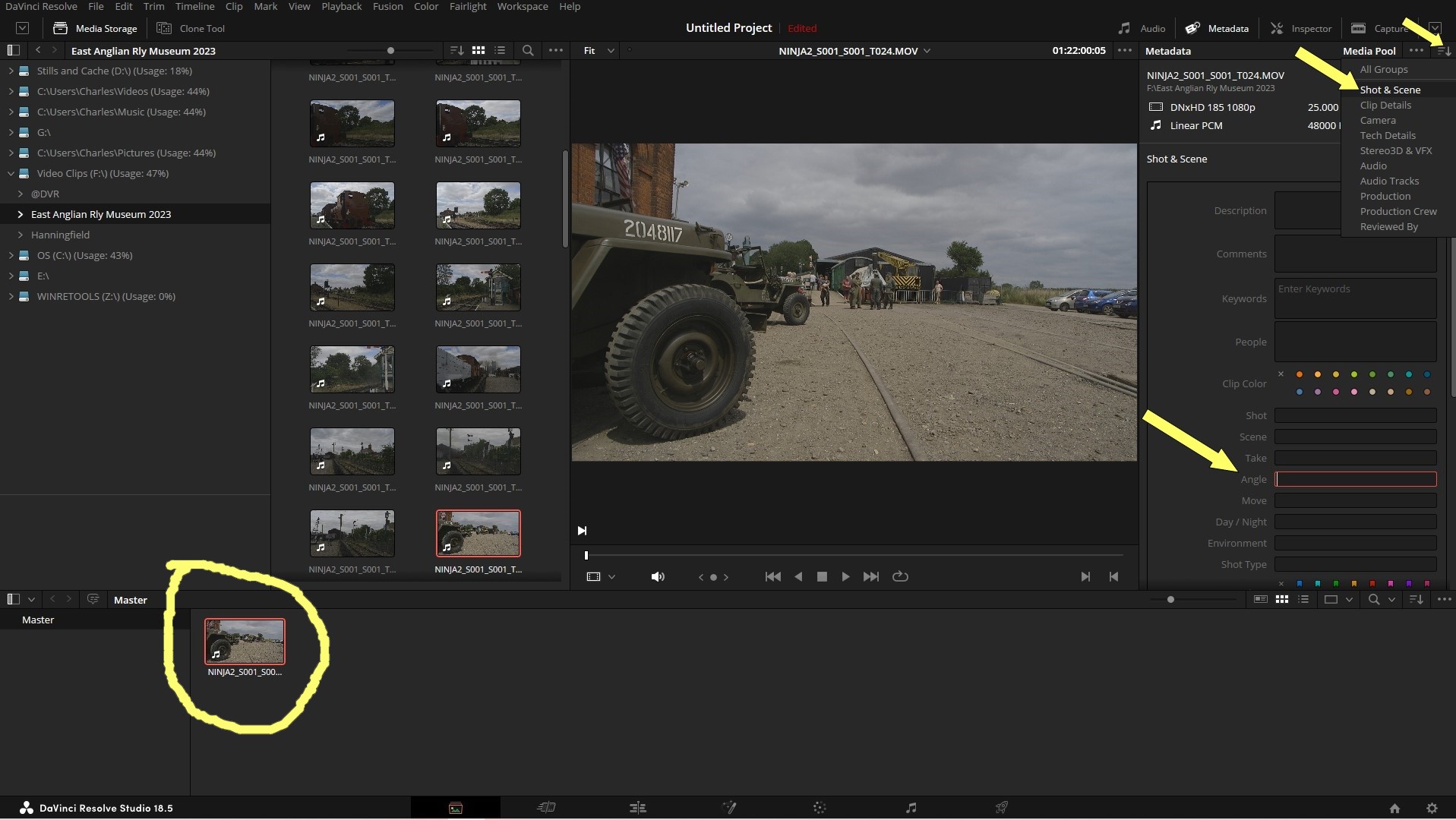
Task: Jump to first frame in viewer
Action: click(x=773, y=577)
